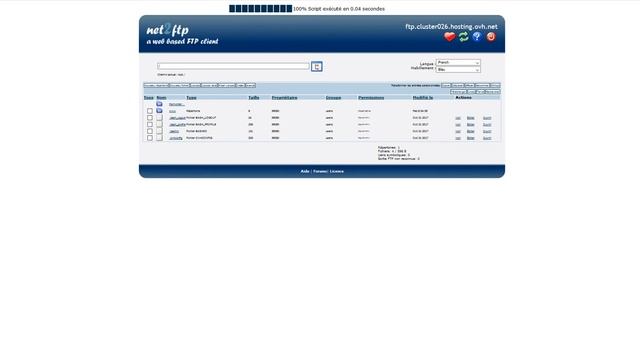Image resolution: width=640 pixels, height=360 pixels.
Task: Click the green refresh arrows icon
Action: click(x=463, y=37)
